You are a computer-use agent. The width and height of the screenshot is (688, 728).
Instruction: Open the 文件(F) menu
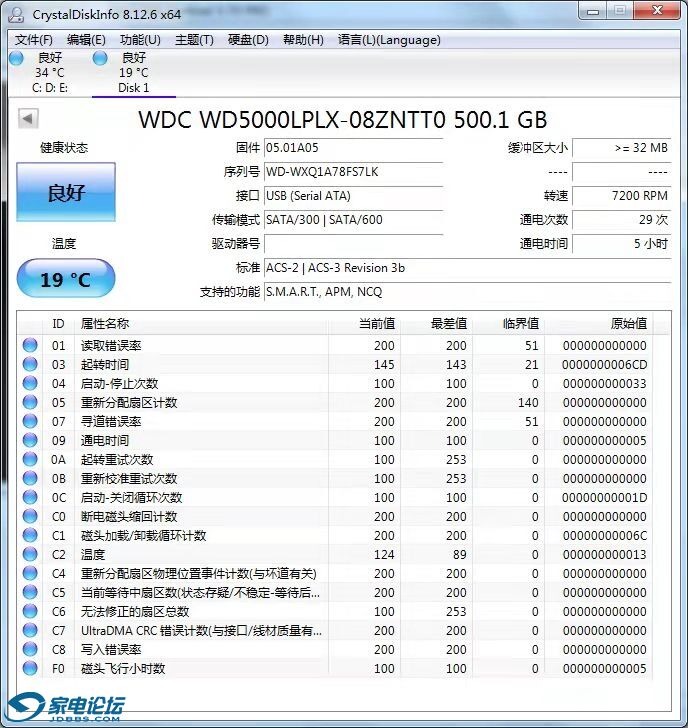(x=33, y=40)
